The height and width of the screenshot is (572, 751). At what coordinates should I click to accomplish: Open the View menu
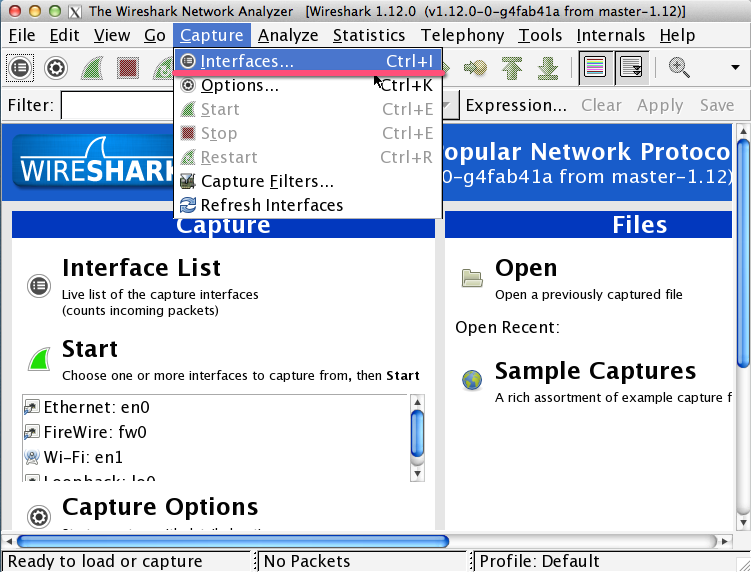tap(112, 35)
